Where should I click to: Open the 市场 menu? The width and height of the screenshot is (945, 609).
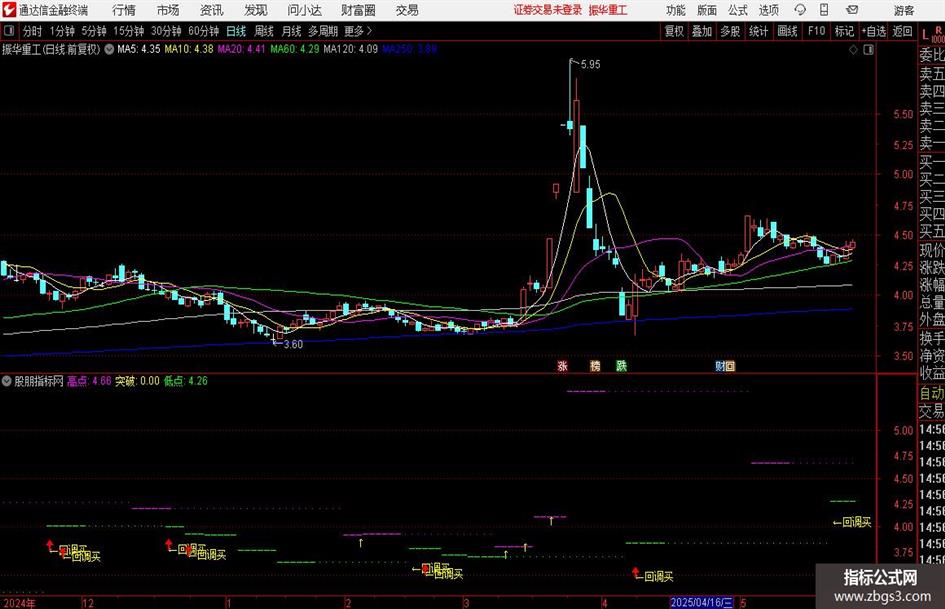pos(168,10)
